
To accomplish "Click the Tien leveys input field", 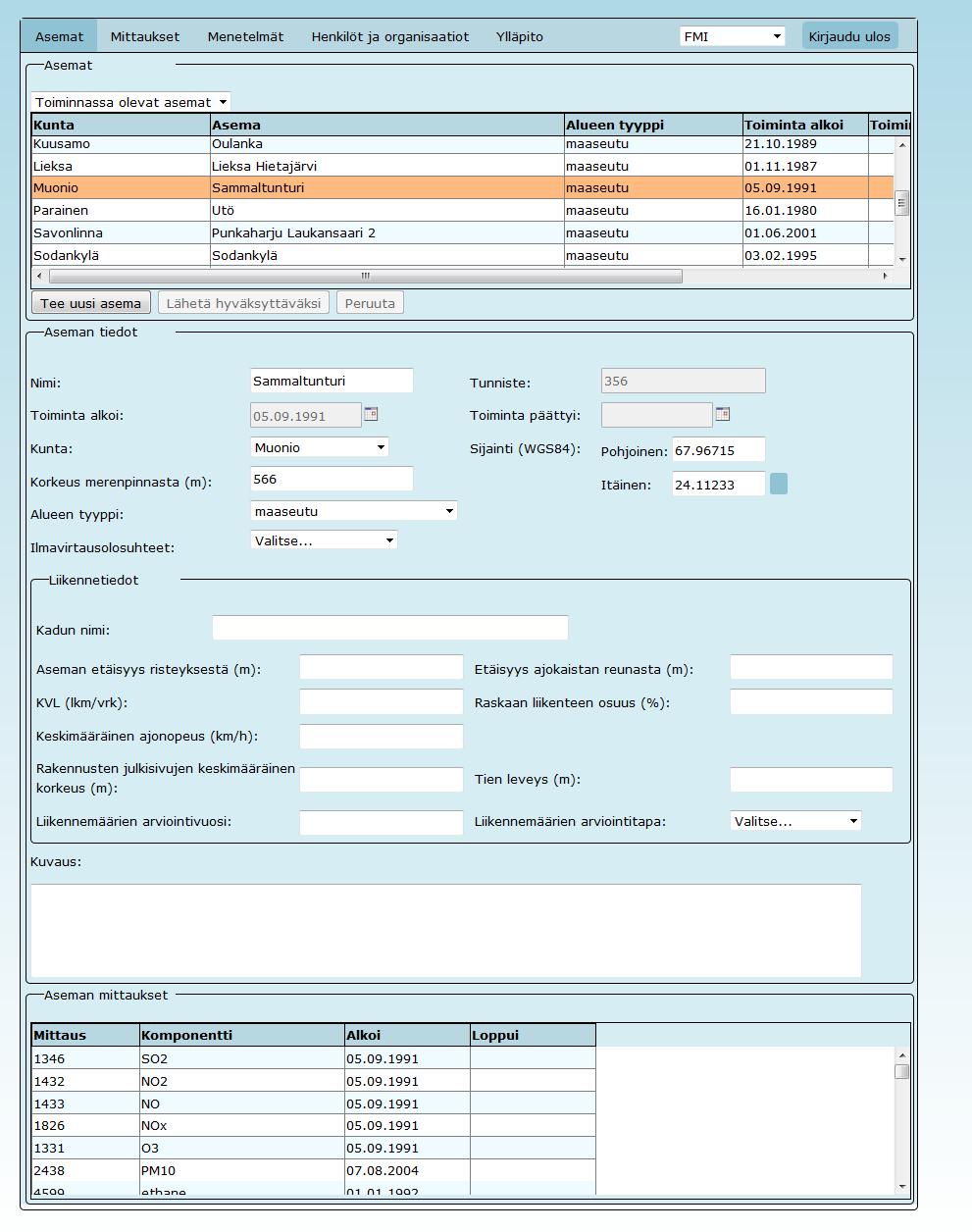I will coord(811,780).
